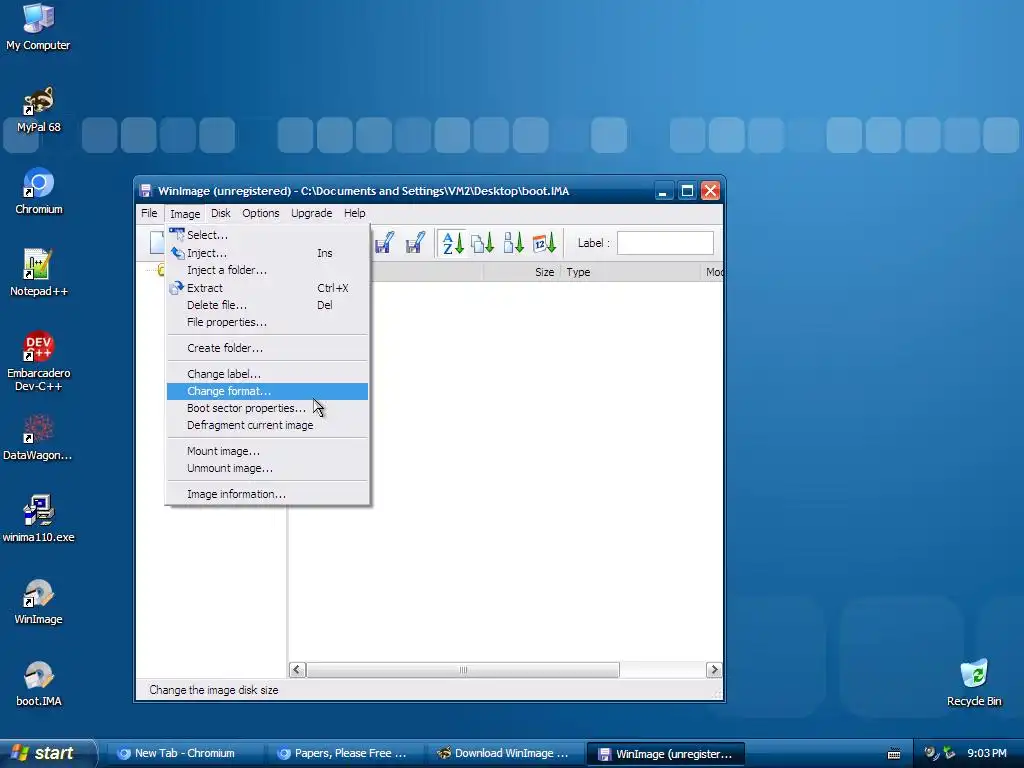This screenshot has width=1024, height=768.
Task: Open Image information... menu entry
Action: click(x=267, y=494)
